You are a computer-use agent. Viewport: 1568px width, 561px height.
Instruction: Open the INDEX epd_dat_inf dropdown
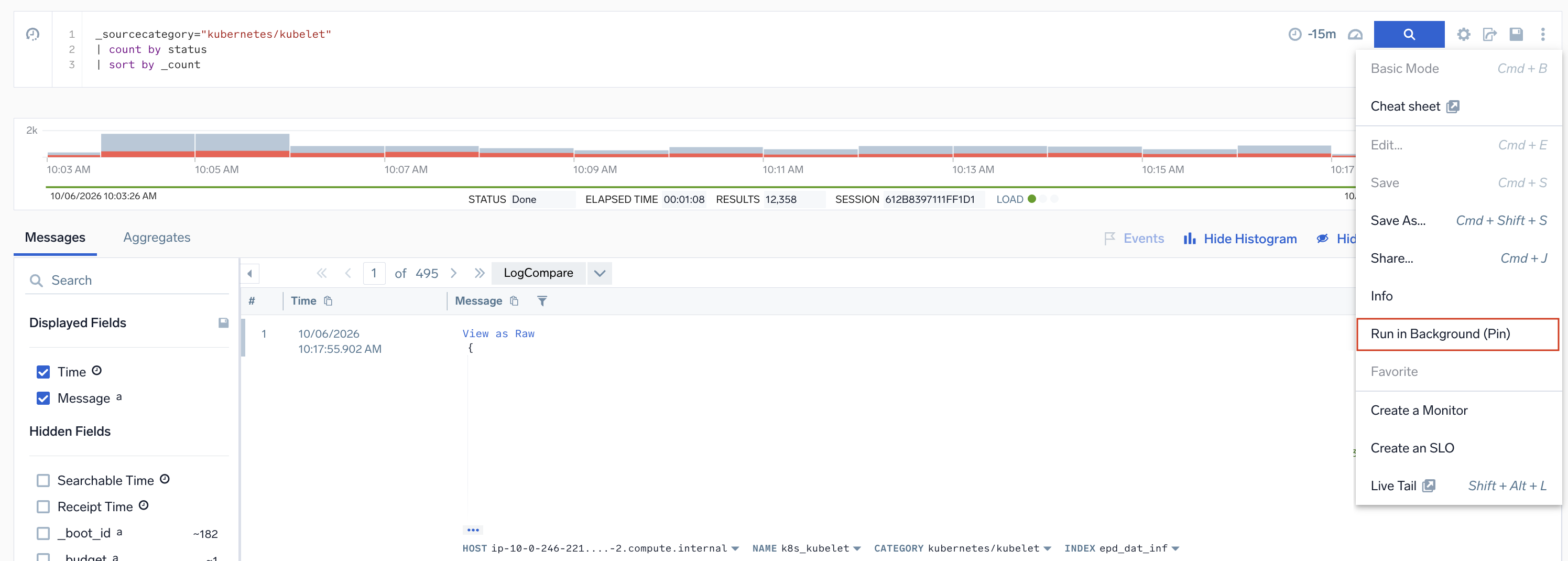(x=1175, y=549)
